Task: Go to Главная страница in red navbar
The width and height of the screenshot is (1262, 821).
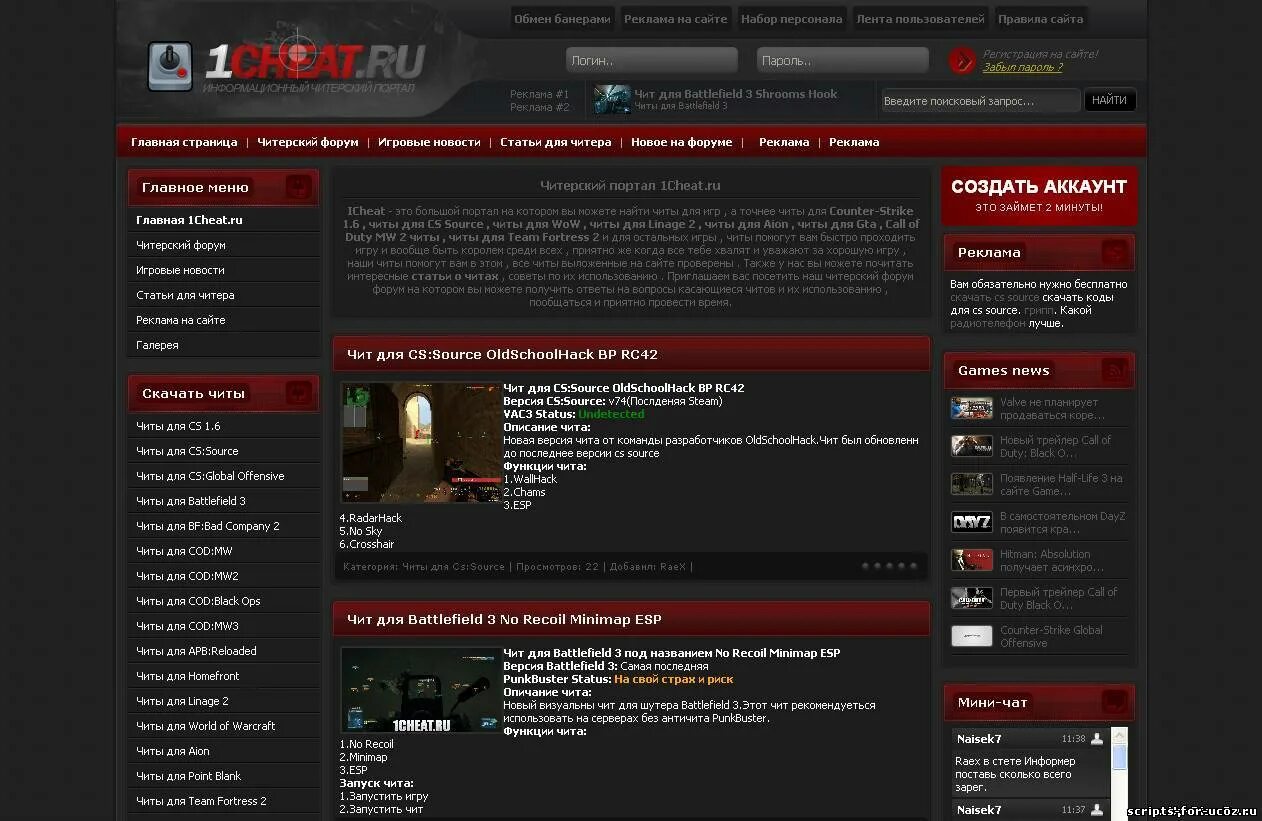Action: coord(184,142)
